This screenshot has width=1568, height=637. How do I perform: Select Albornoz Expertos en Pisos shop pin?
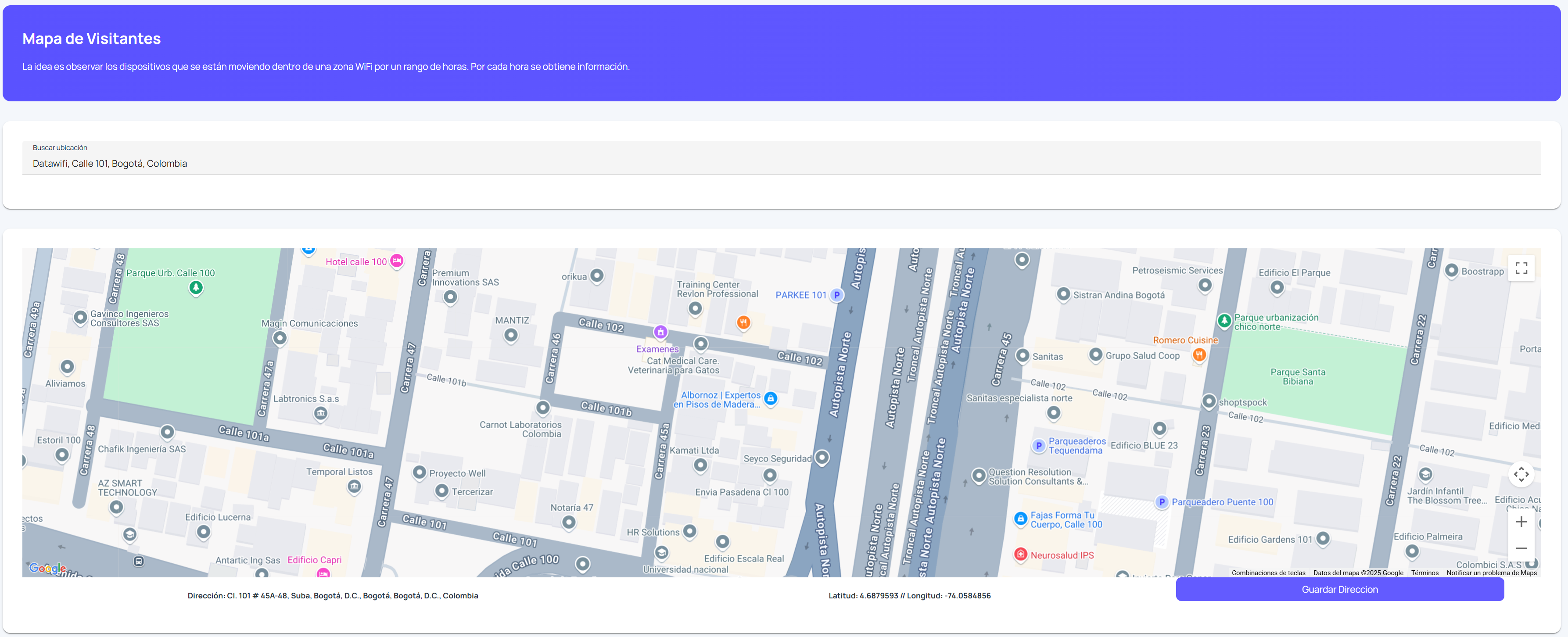pos(771,398)
